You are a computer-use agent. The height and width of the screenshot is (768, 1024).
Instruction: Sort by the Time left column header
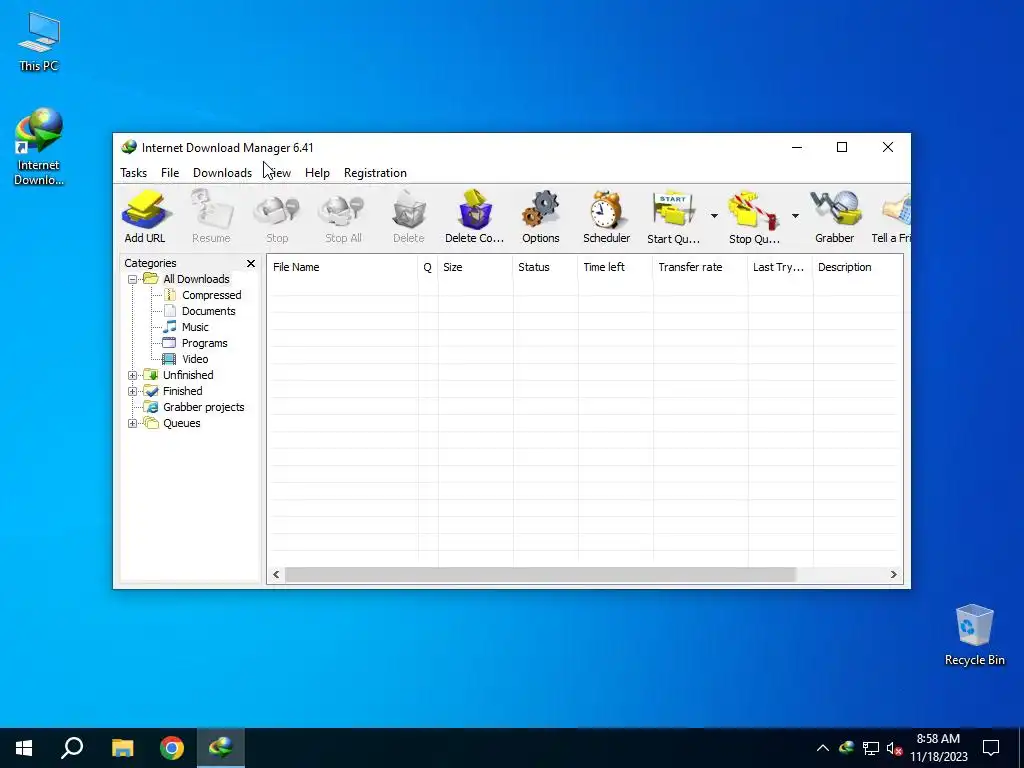pos(615,267)
